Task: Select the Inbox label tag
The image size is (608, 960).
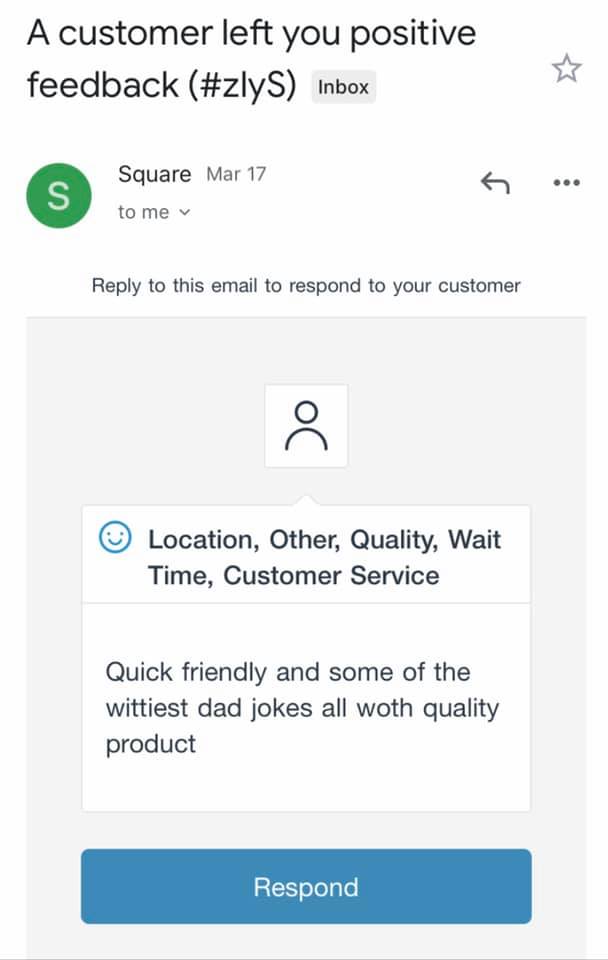Action: point(343,87)
